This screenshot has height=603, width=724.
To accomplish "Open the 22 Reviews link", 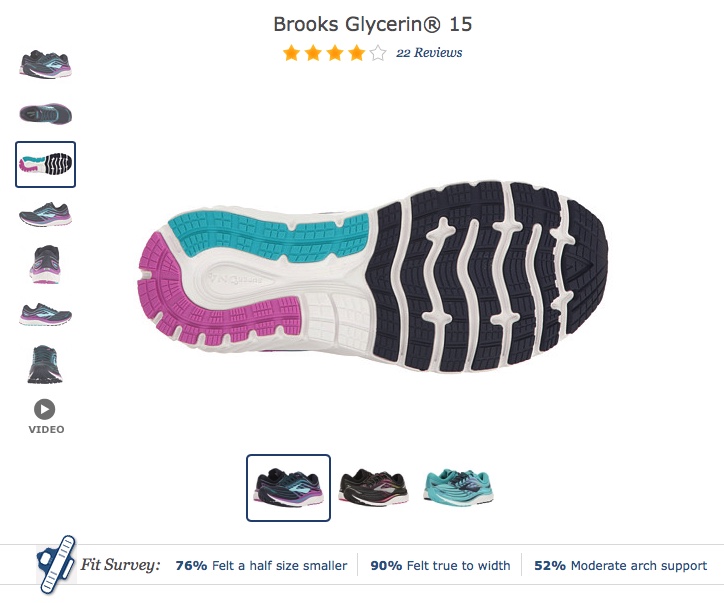I will 429,53.
